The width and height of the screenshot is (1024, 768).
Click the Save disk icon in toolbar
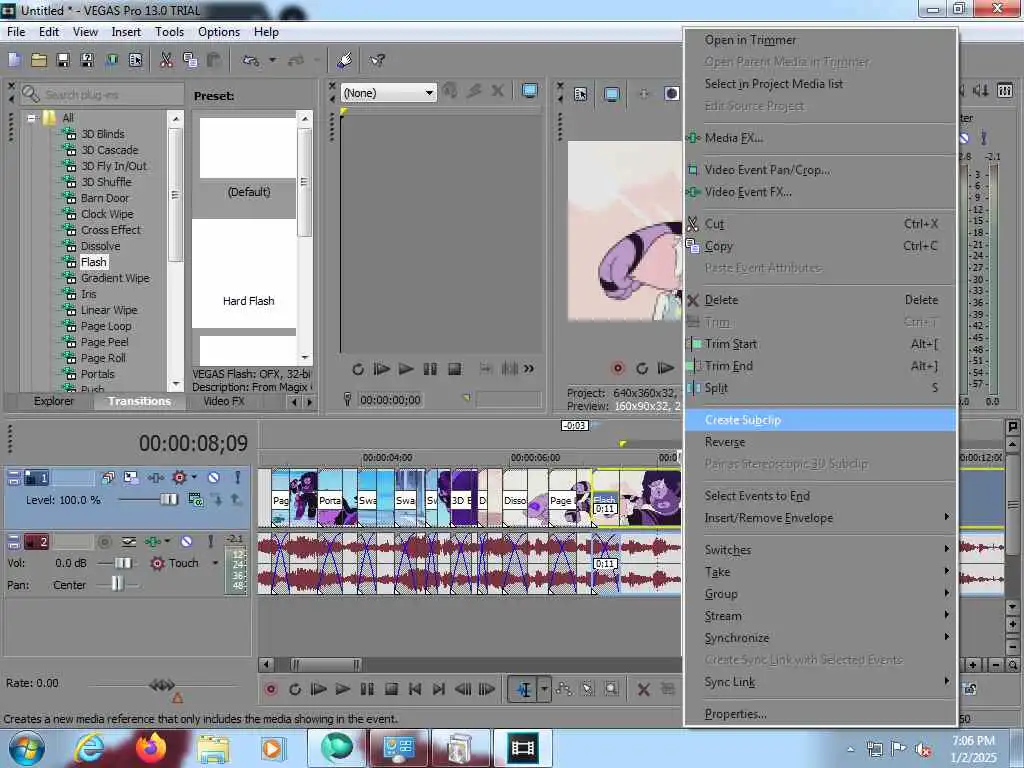[x=63, y=60]
